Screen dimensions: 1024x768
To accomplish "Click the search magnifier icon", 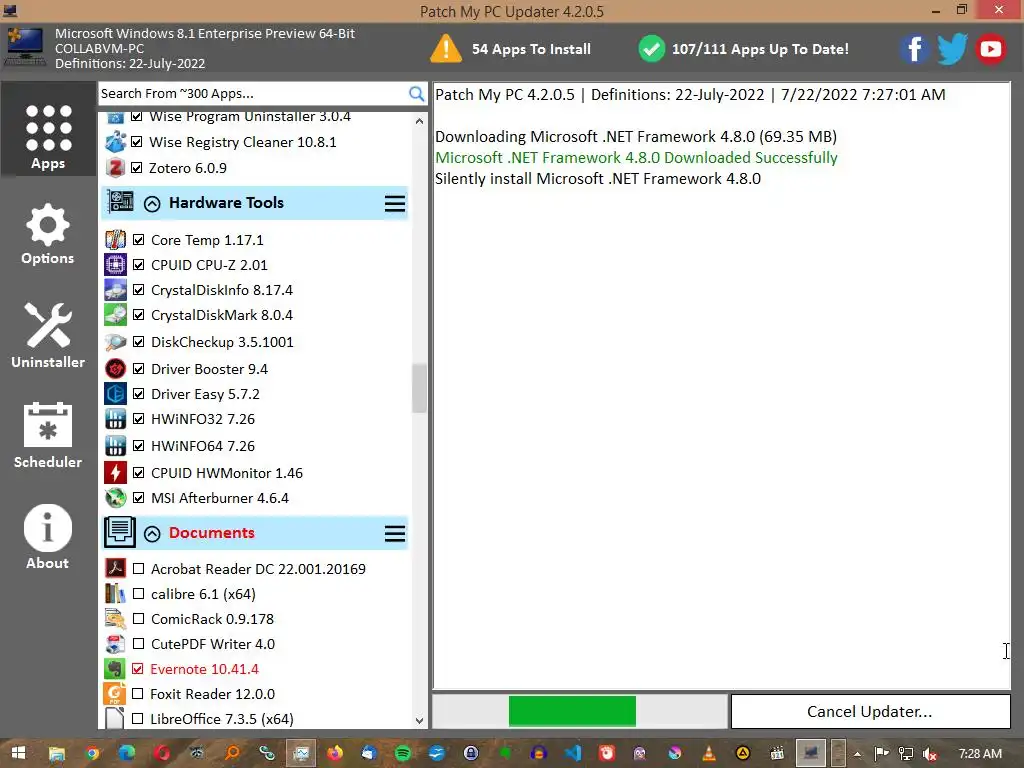I will (x=416, y=93).
